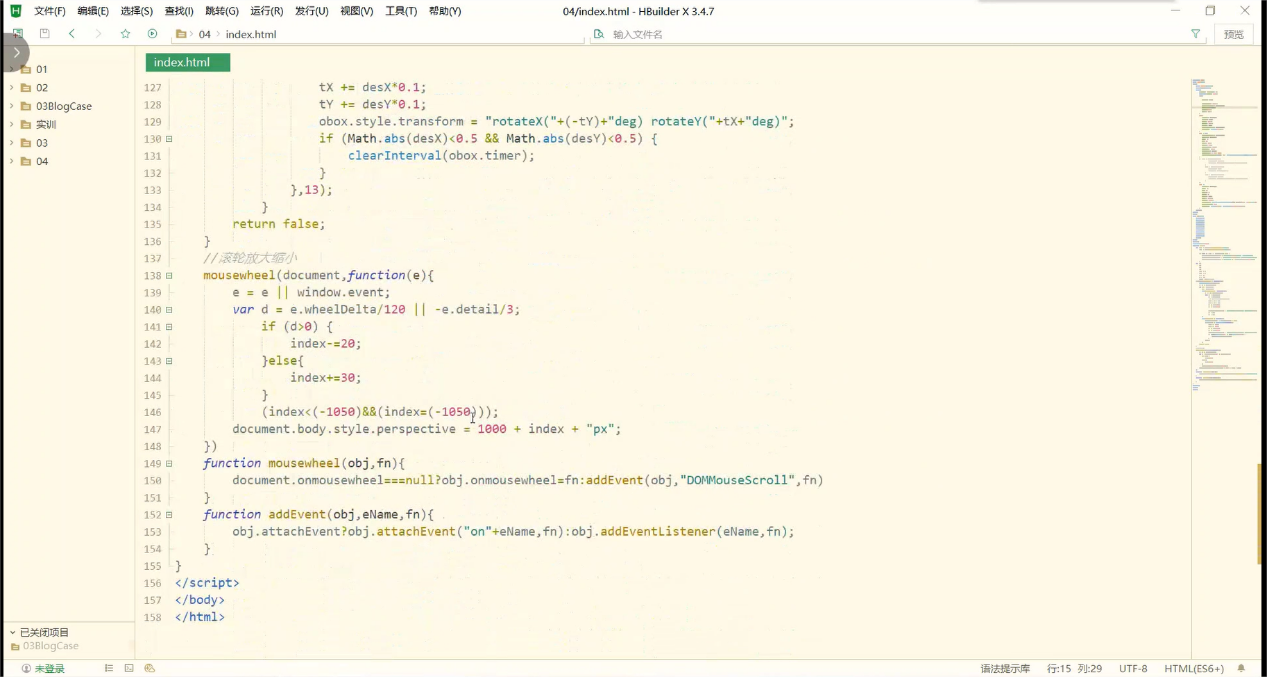
Task: Open the terminal icon in status bar
Action: (129, 668)
